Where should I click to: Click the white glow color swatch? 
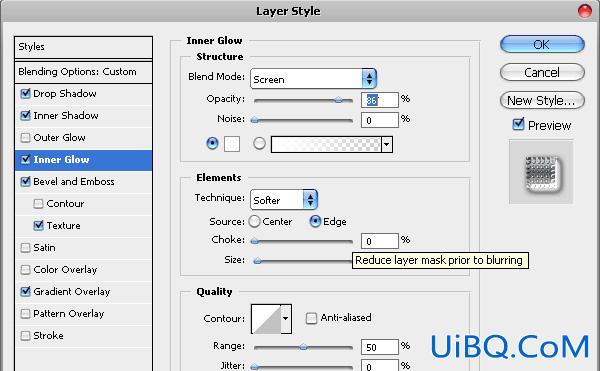tap(232, 144)
